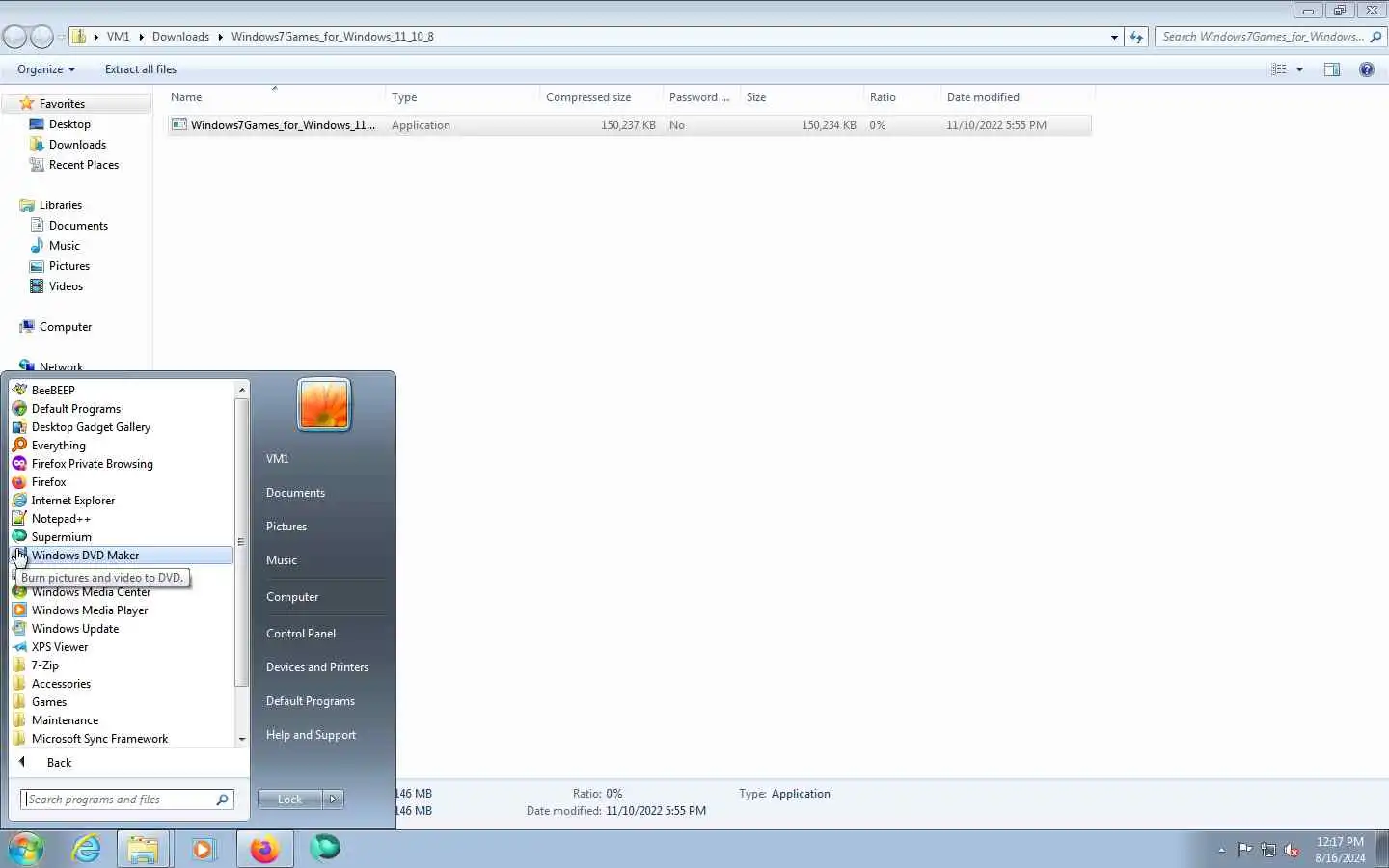Click the Lock button
This screenshot has width=1389, height=868.
point(289,799)
